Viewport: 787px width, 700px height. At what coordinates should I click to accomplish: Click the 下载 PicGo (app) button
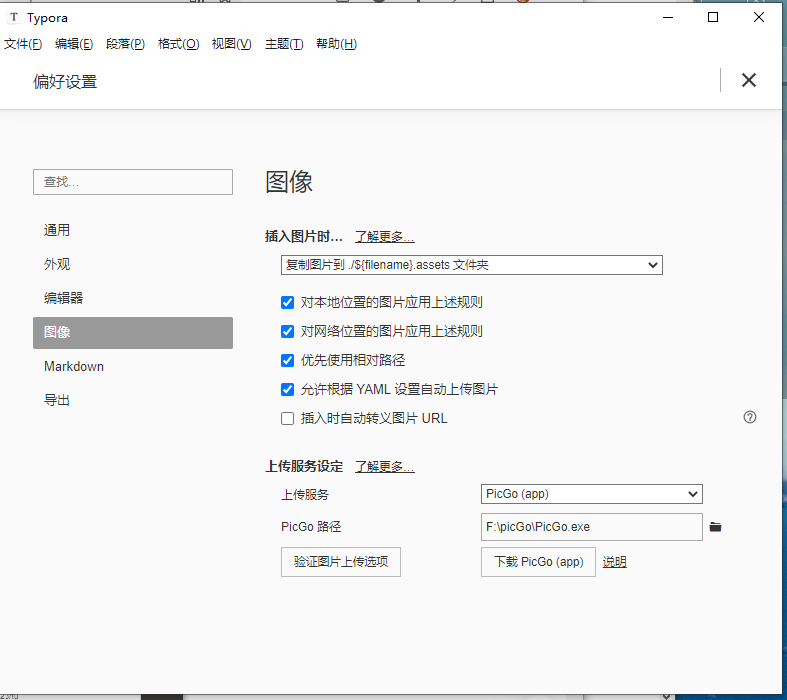tap(539, 562)
